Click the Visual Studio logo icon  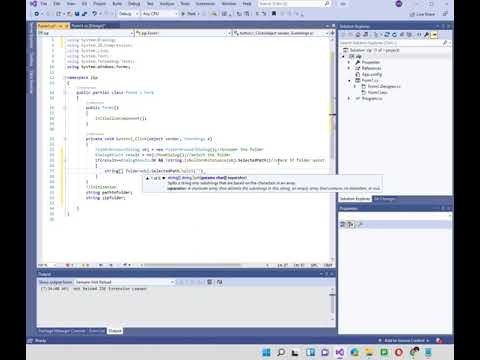point(33,4)
